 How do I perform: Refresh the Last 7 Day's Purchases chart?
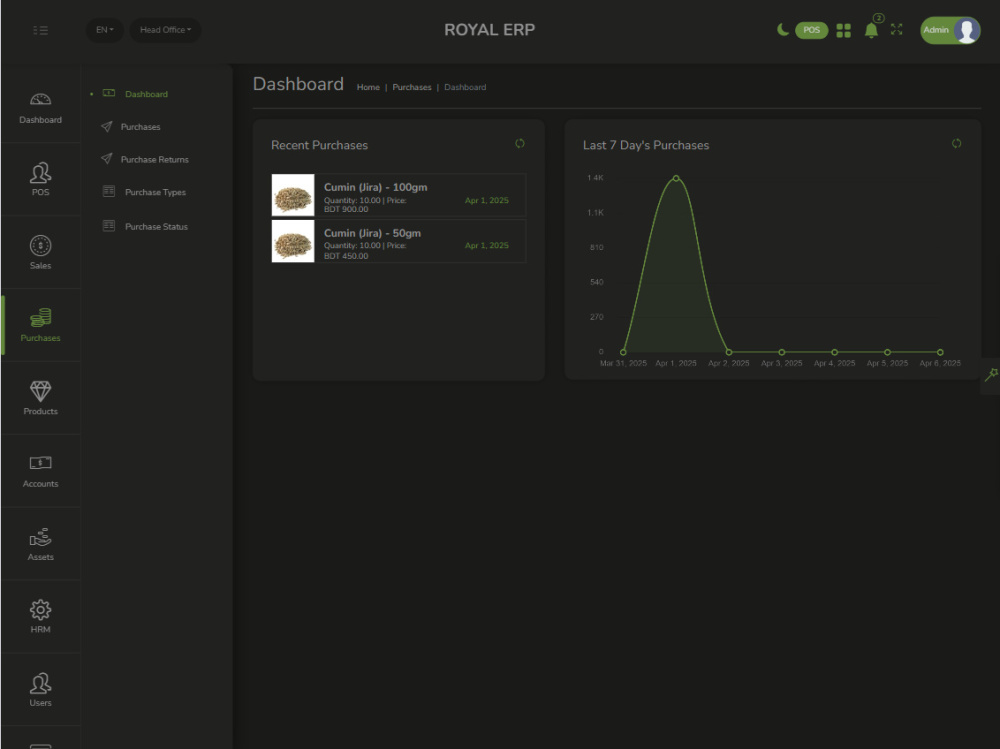[x=956, y=144]
